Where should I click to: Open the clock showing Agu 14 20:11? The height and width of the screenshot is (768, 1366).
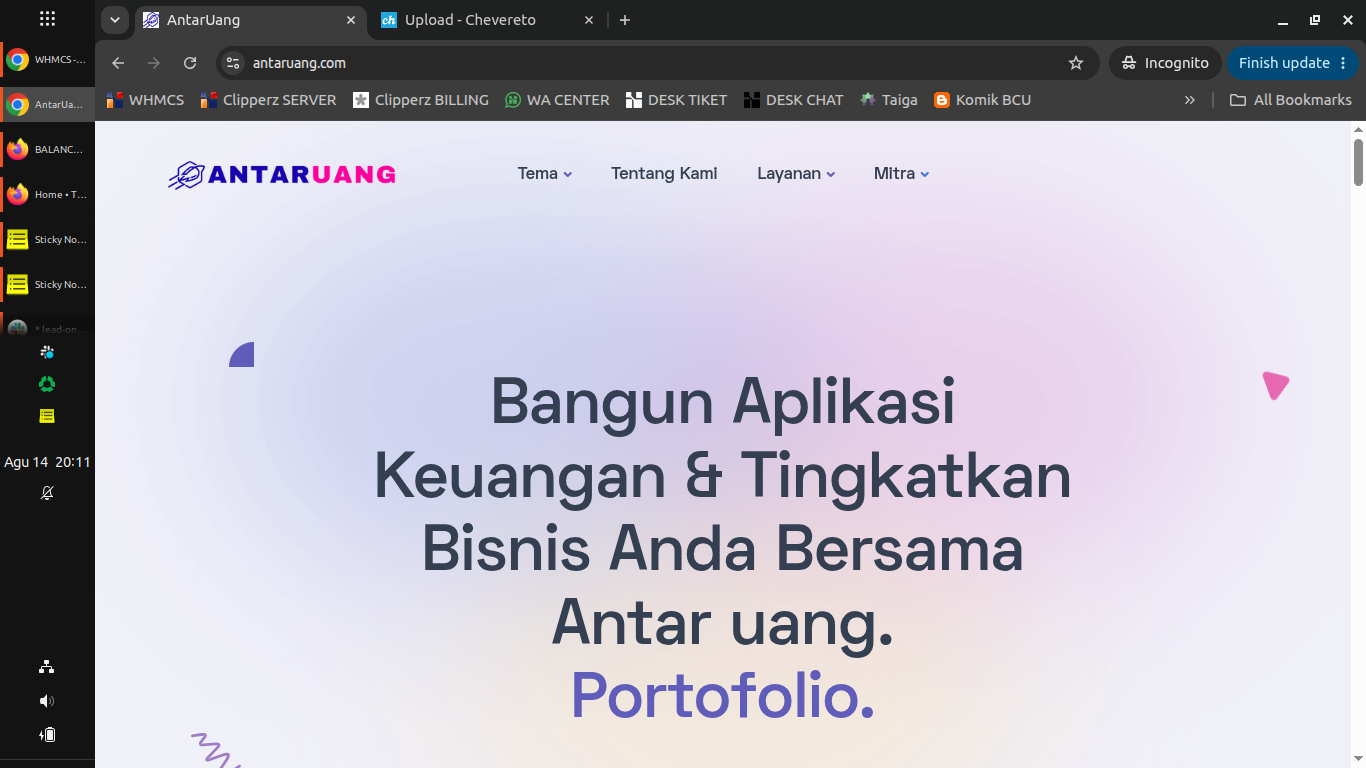(x=47, y=462)
